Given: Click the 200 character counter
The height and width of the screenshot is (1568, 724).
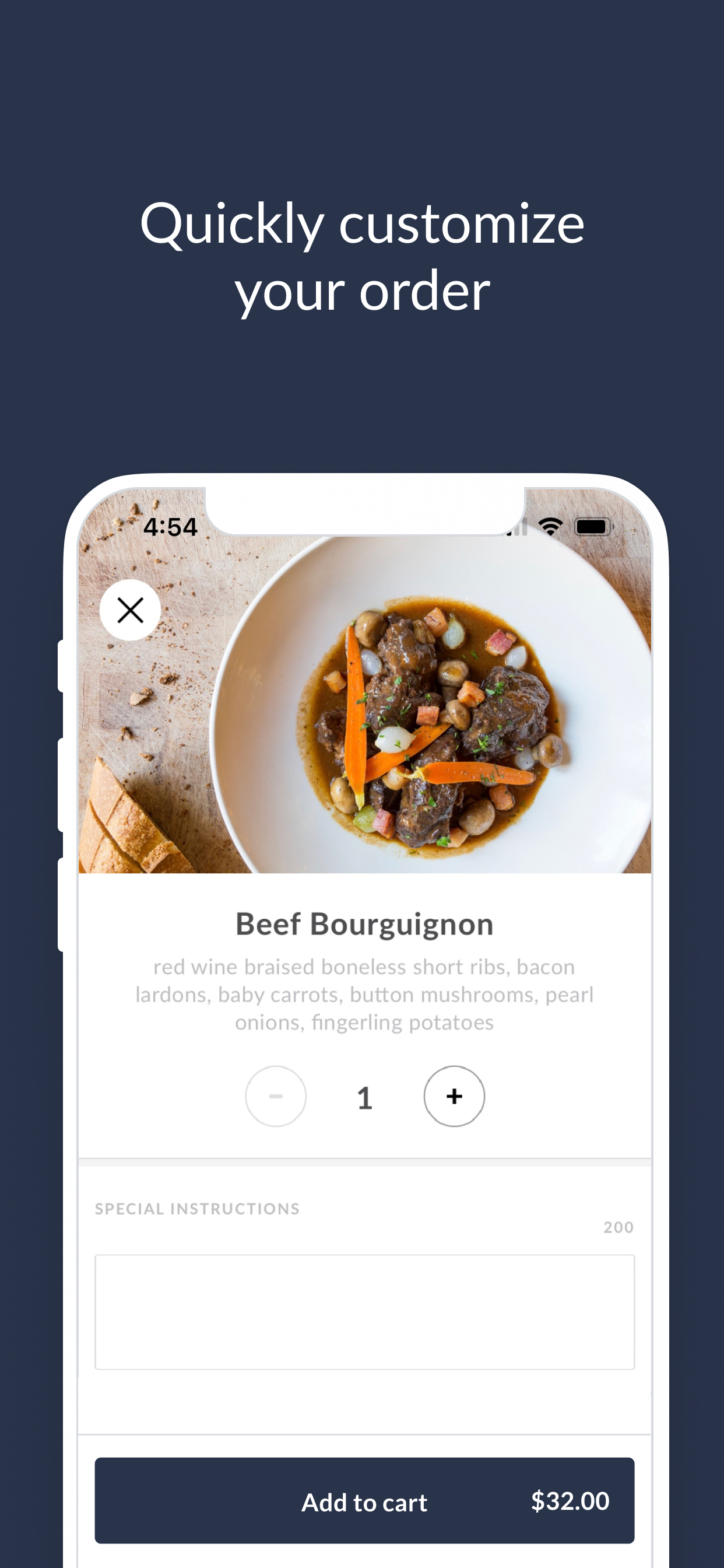Looking at the screenshot, I should click(x=618, y=1227).
